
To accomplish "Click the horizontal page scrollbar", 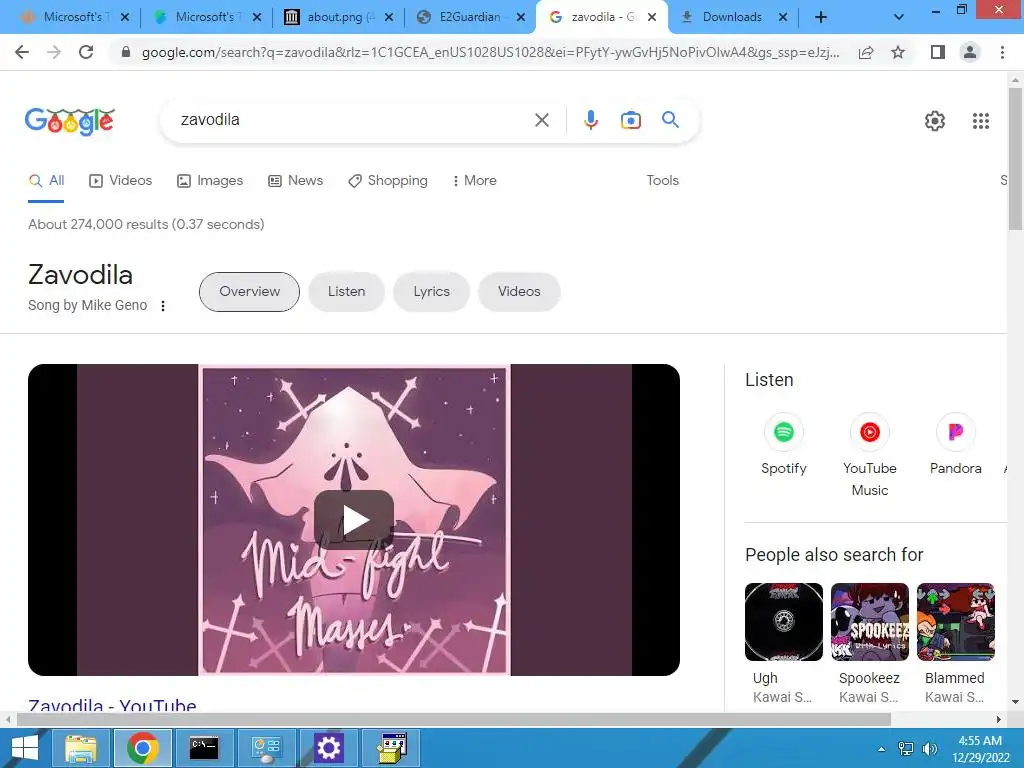I will pos(454,719).
